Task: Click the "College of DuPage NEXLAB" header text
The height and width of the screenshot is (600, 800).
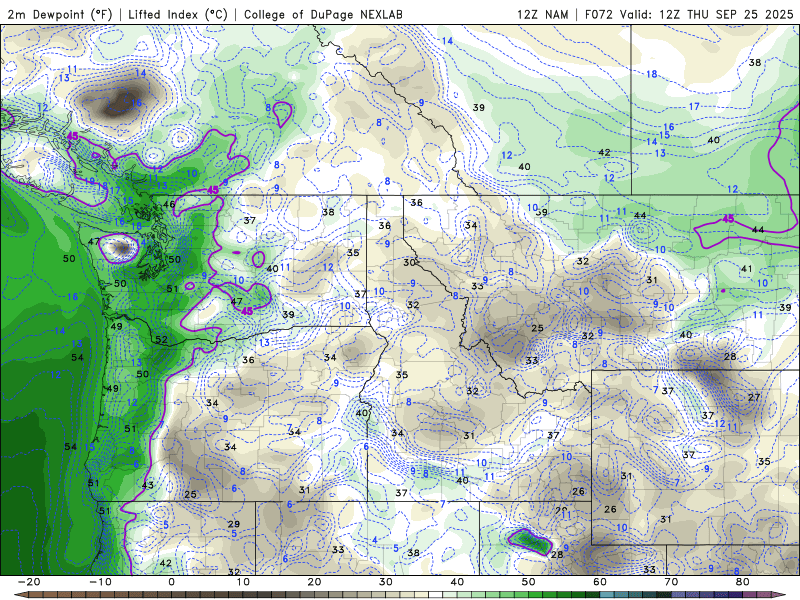Action: (x=323, y=14)
